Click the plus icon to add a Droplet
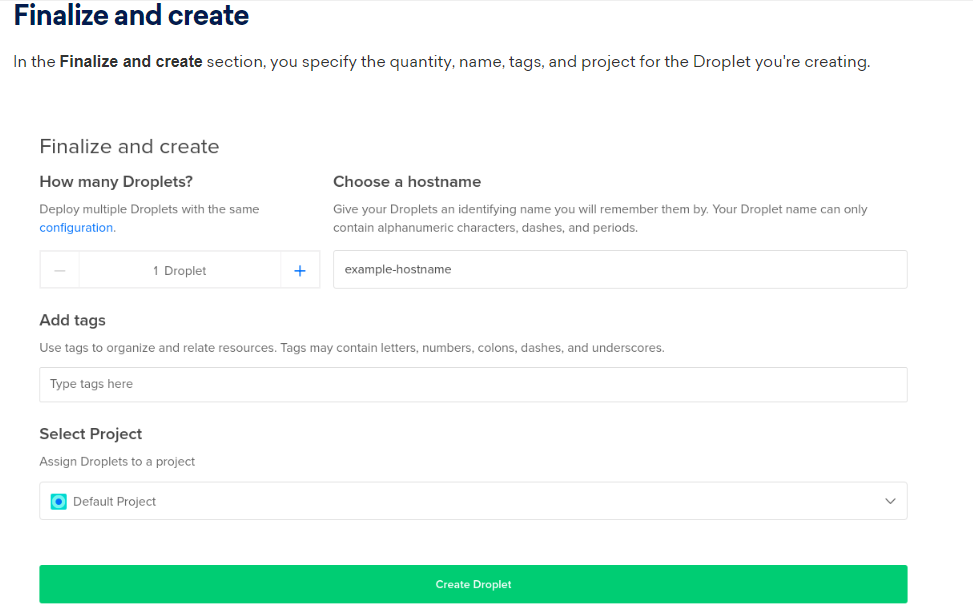973x606 pixels. tap(300, 270)
